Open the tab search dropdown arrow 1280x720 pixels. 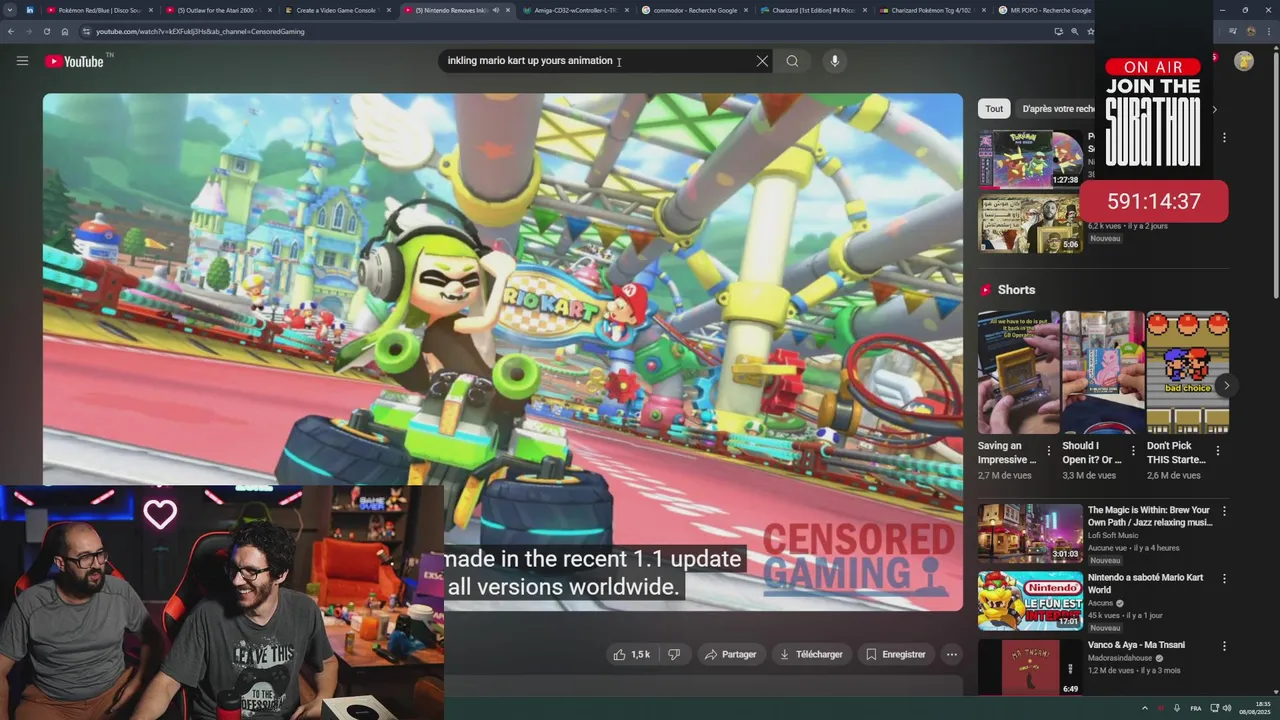point(10,10)
